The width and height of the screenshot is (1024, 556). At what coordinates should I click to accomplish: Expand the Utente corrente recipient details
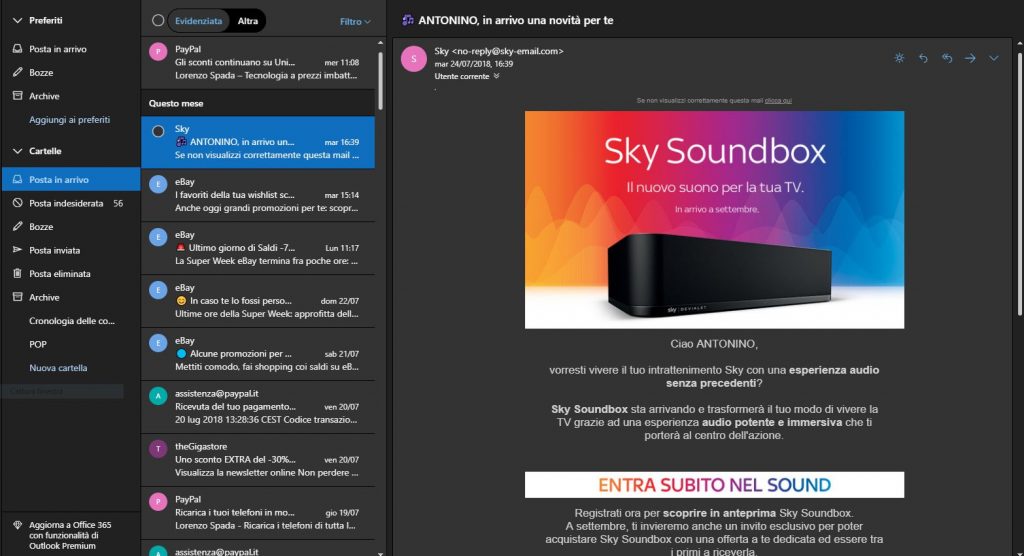pyautogui.click(x=496, y=76)
